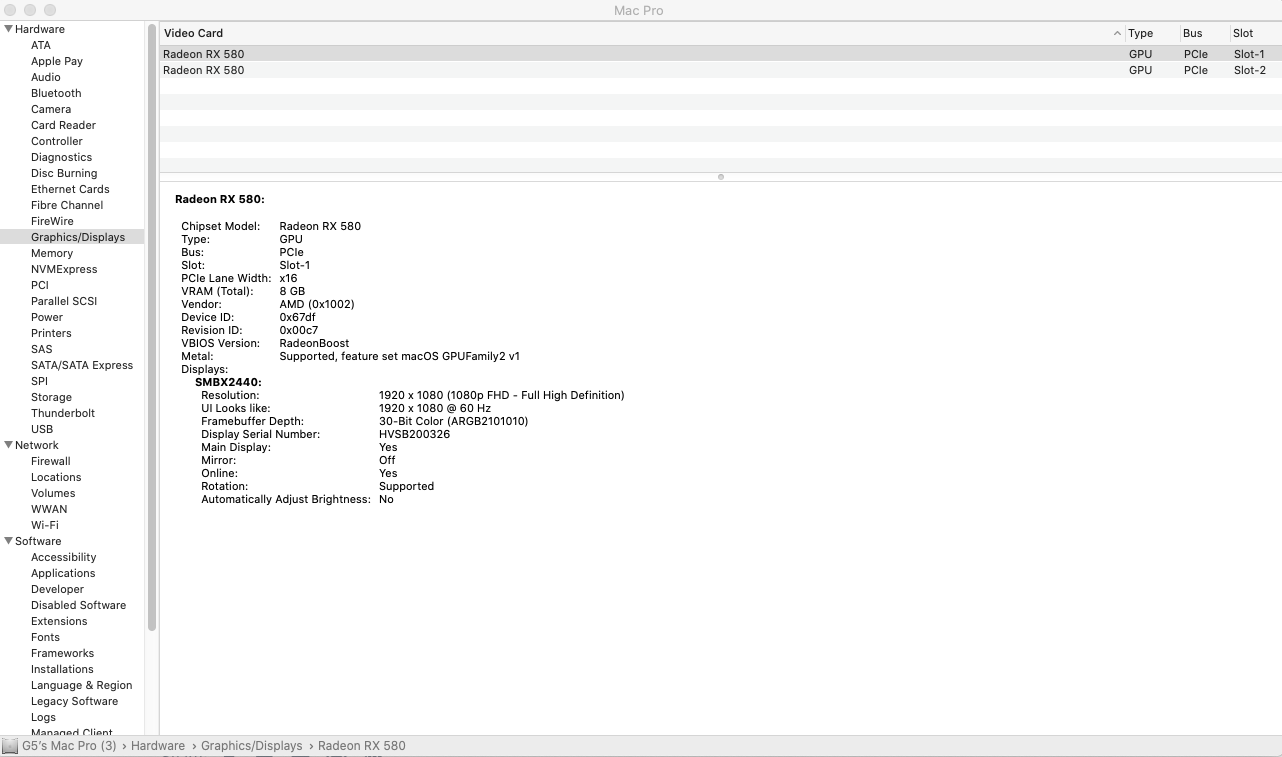The height and width of the screenshot is (757, 1282).
Task: Select Apple Pay in the sidebar
Action: [x=57, y=61]
